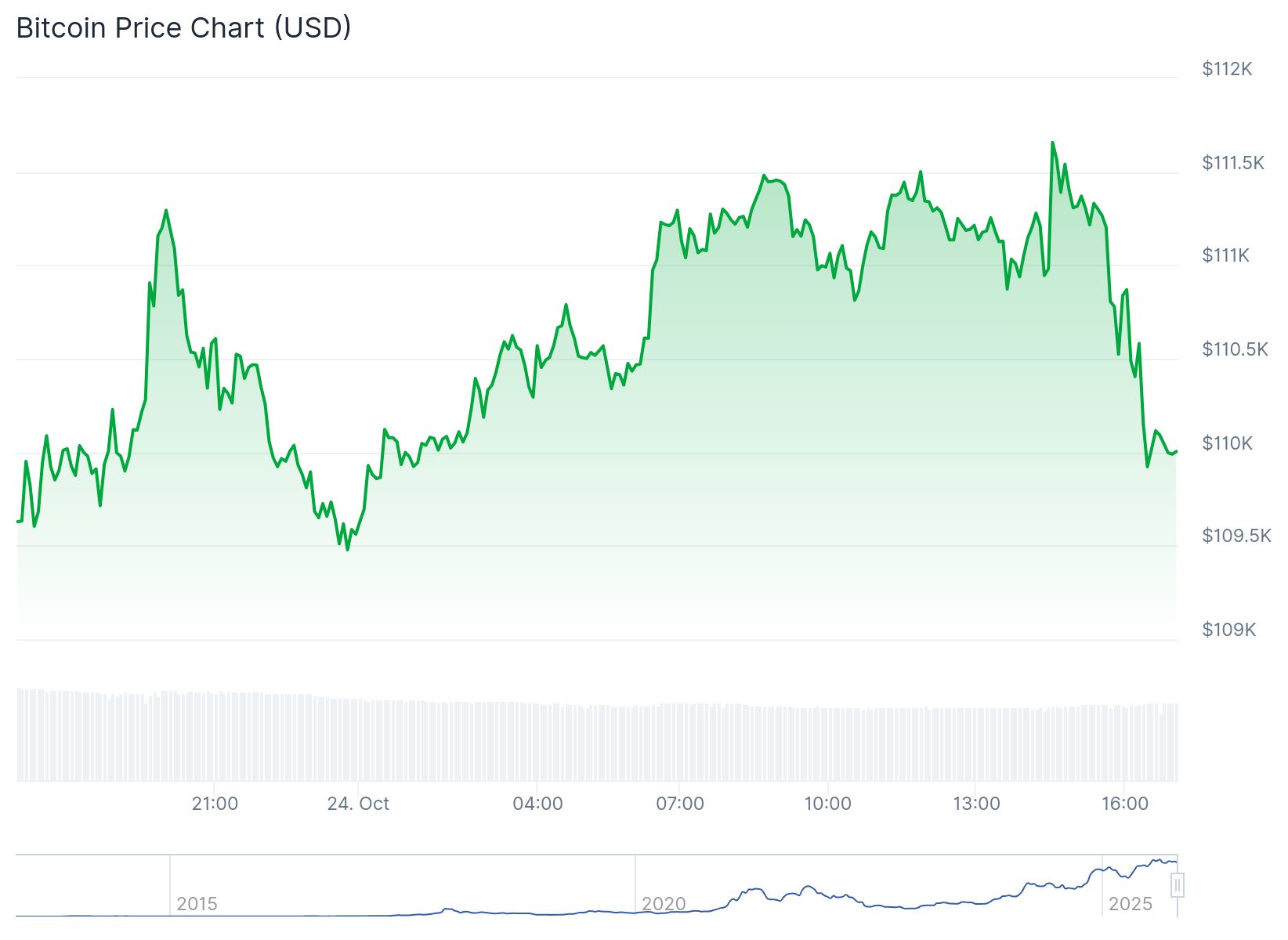Select the $110.5K price axis label
This screenshot has width=1288, height=940.
(x=1235, y=349)
